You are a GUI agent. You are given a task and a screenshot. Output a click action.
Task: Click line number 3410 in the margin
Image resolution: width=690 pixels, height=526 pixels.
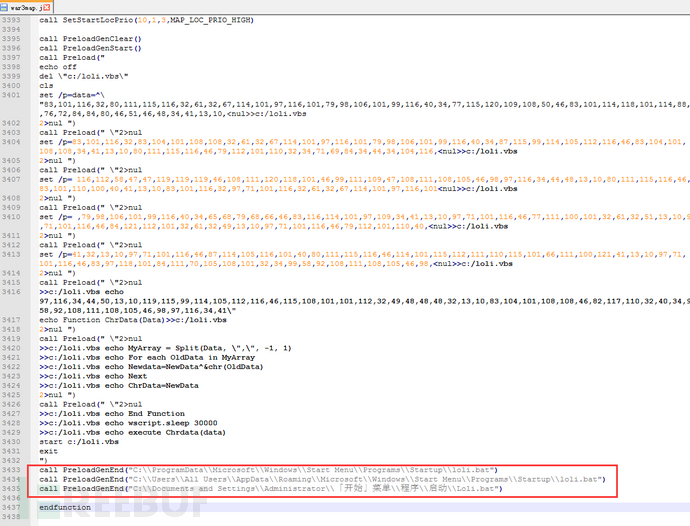[11, 217]
